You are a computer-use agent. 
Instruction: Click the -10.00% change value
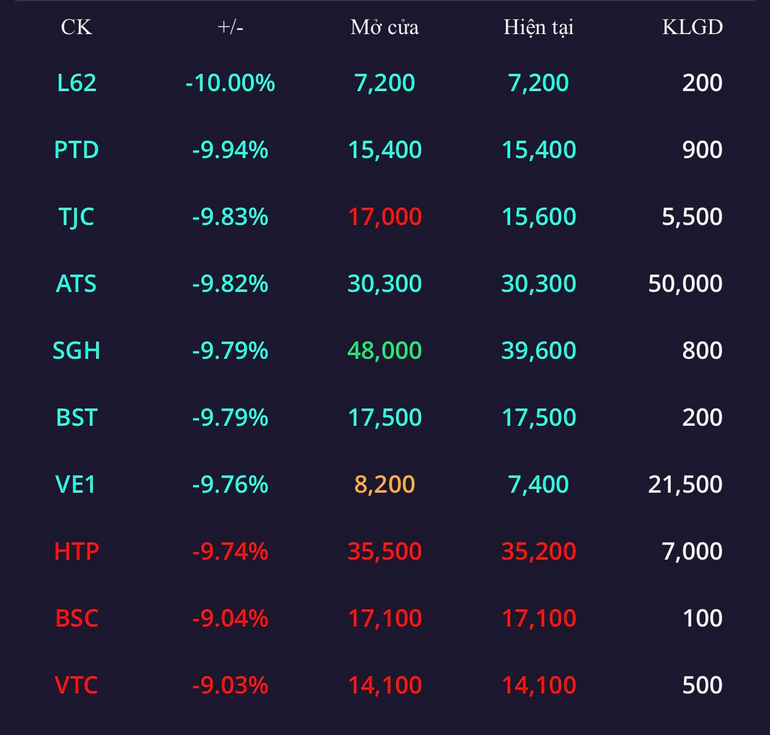tap(230, 82)
